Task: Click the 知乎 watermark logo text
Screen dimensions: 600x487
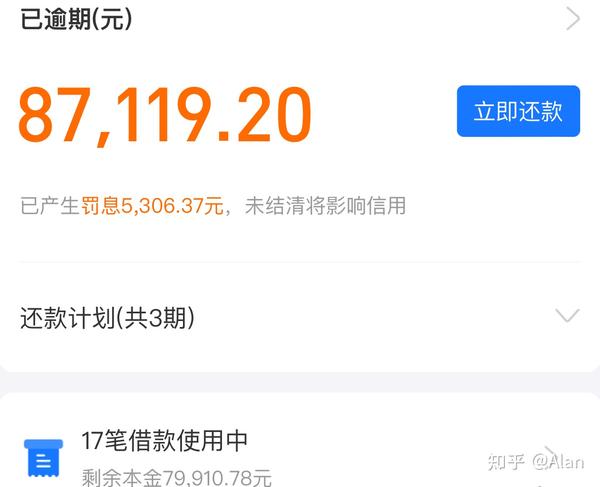Action: tap(506, 462)
